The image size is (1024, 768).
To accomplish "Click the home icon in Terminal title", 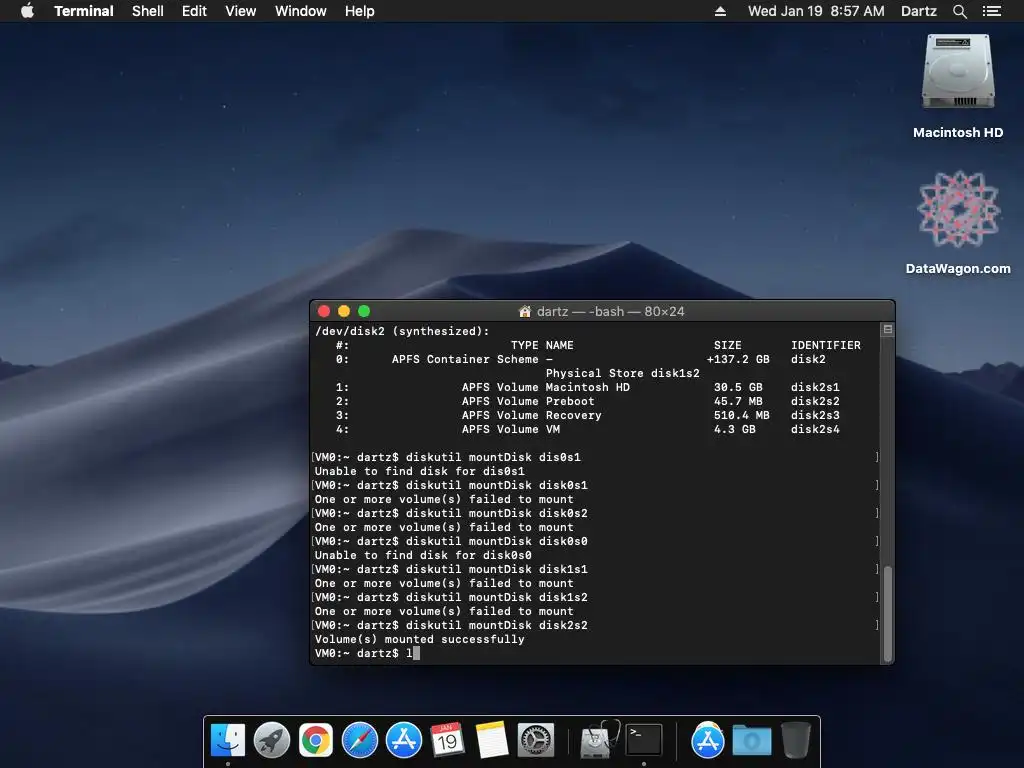I will tap(524, 312).
